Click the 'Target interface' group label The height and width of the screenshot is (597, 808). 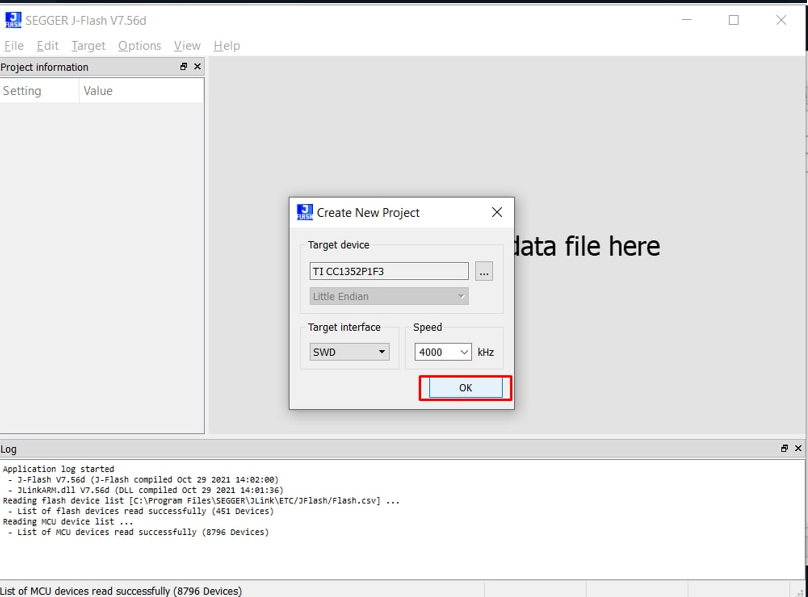tap(344, 328)
